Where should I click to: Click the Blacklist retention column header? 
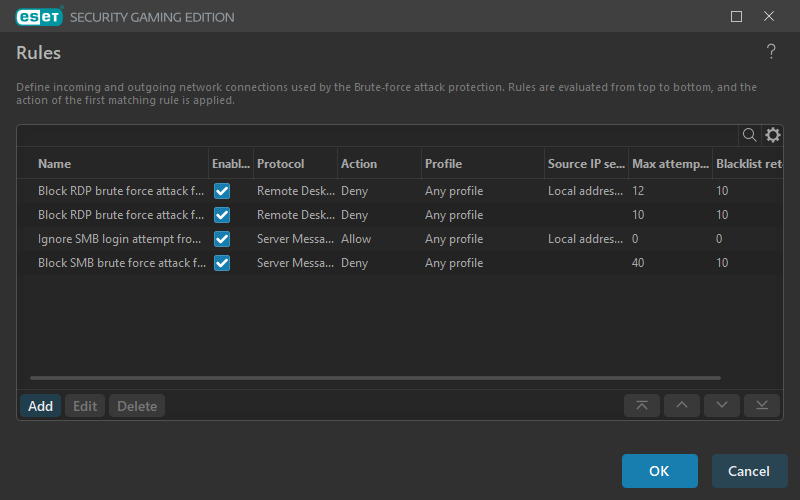(748, 164)
